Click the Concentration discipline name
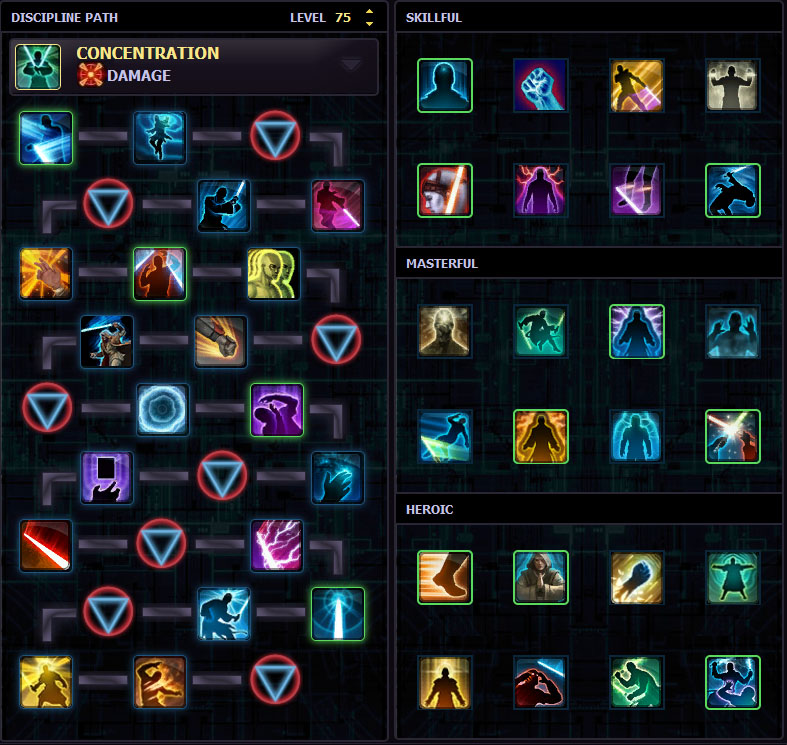The image size is (787, 745). click(148, 53)
